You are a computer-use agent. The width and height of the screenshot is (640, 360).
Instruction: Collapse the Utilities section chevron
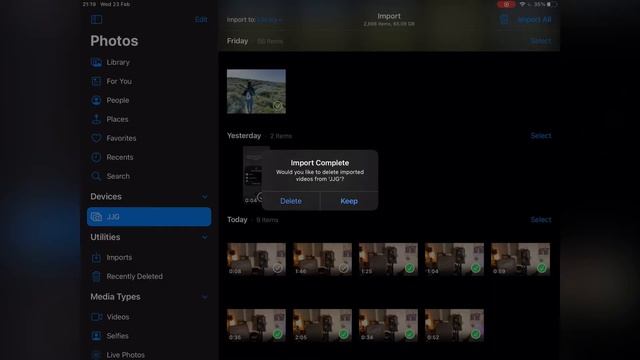click(204, 237)
